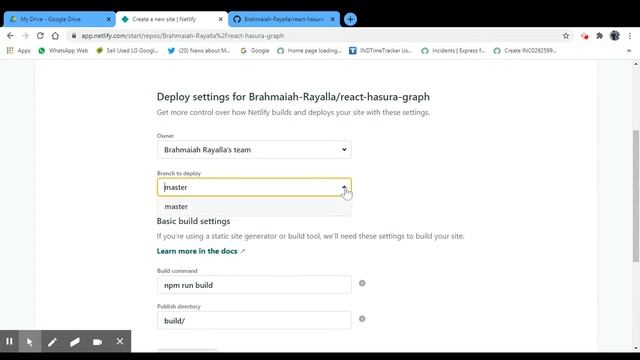Open the Google bookmark

[255, 51]
